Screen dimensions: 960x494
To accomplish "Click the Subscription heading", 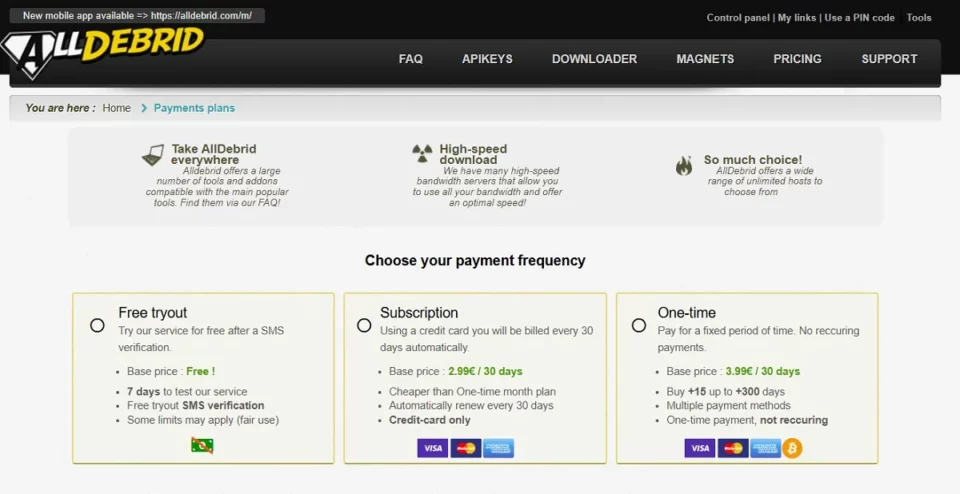I will tap(419, 313).
